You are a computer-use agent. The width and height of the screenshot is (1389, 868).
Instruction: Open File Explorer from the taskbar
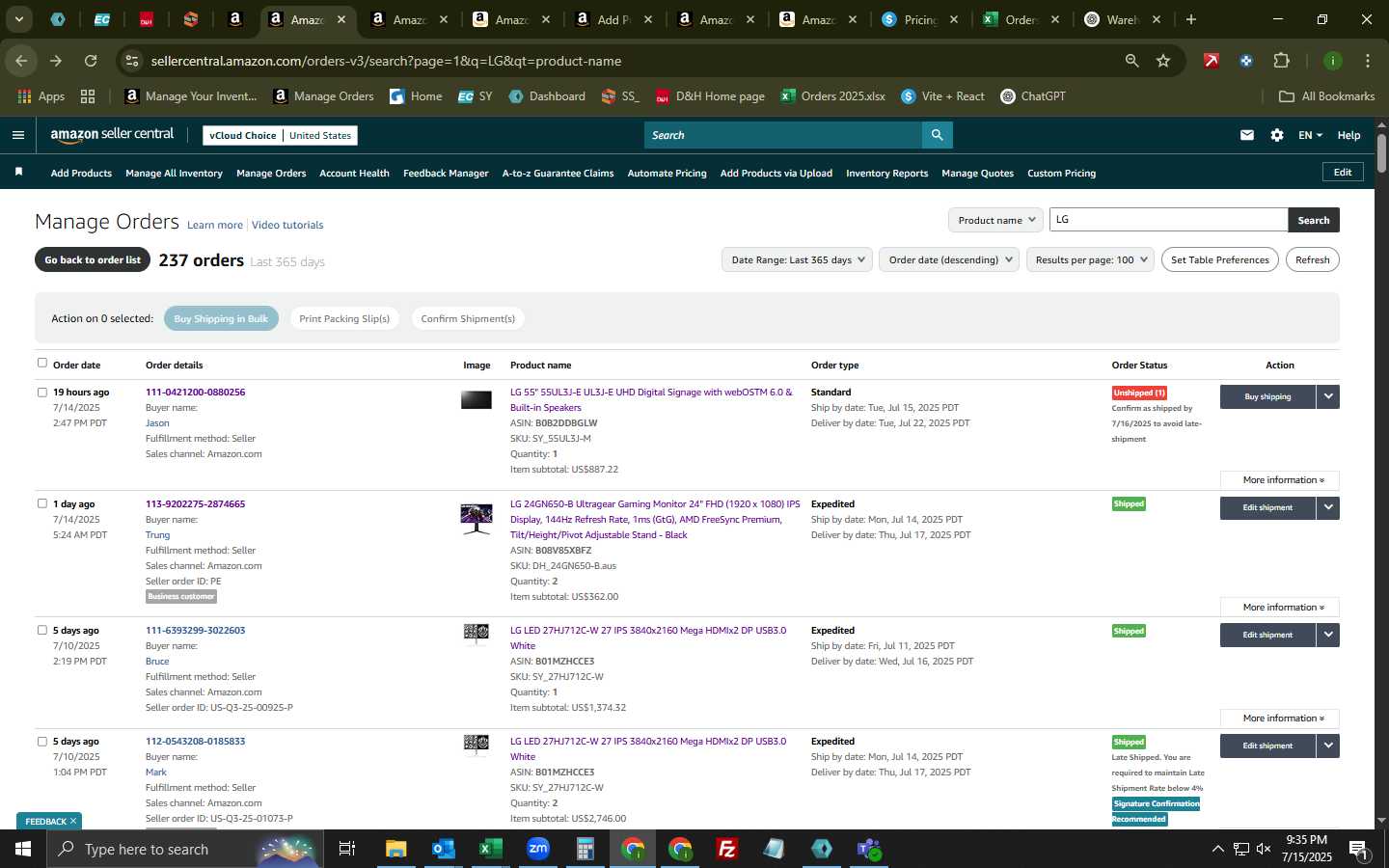(x=395, y=849)
